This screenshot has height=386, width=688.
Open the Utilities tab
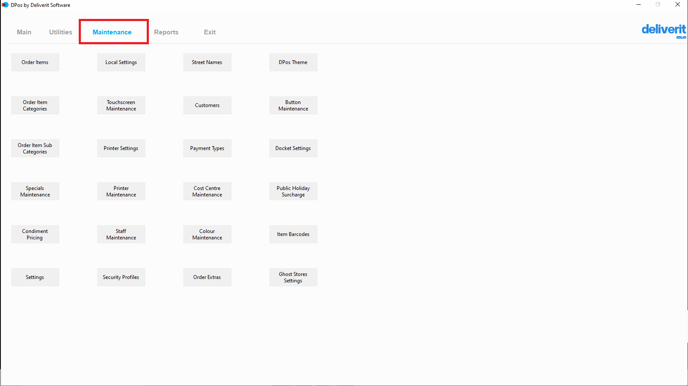click(x=61, y=32)
